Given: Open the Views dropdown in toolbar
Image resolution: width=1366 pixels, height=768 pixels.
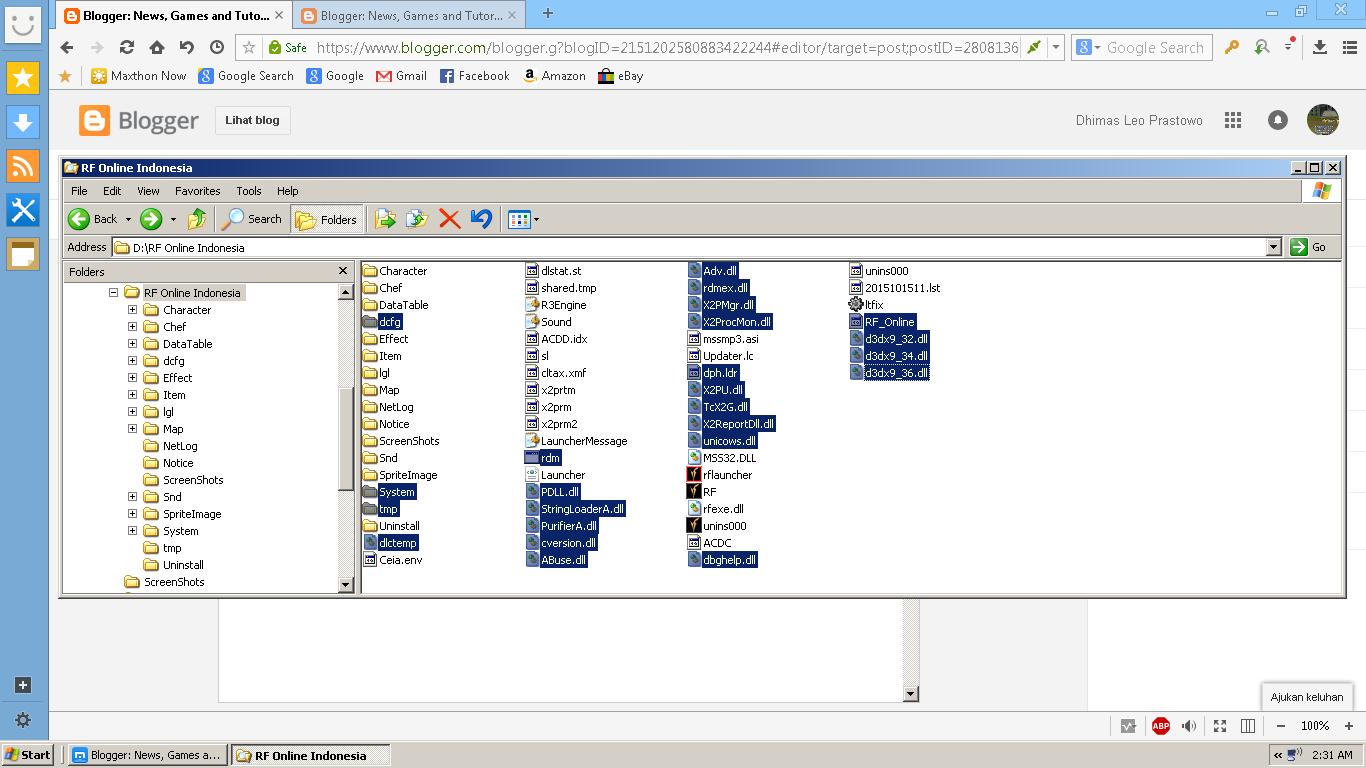Looking at the screenshot, I should (x=524, y=219).
